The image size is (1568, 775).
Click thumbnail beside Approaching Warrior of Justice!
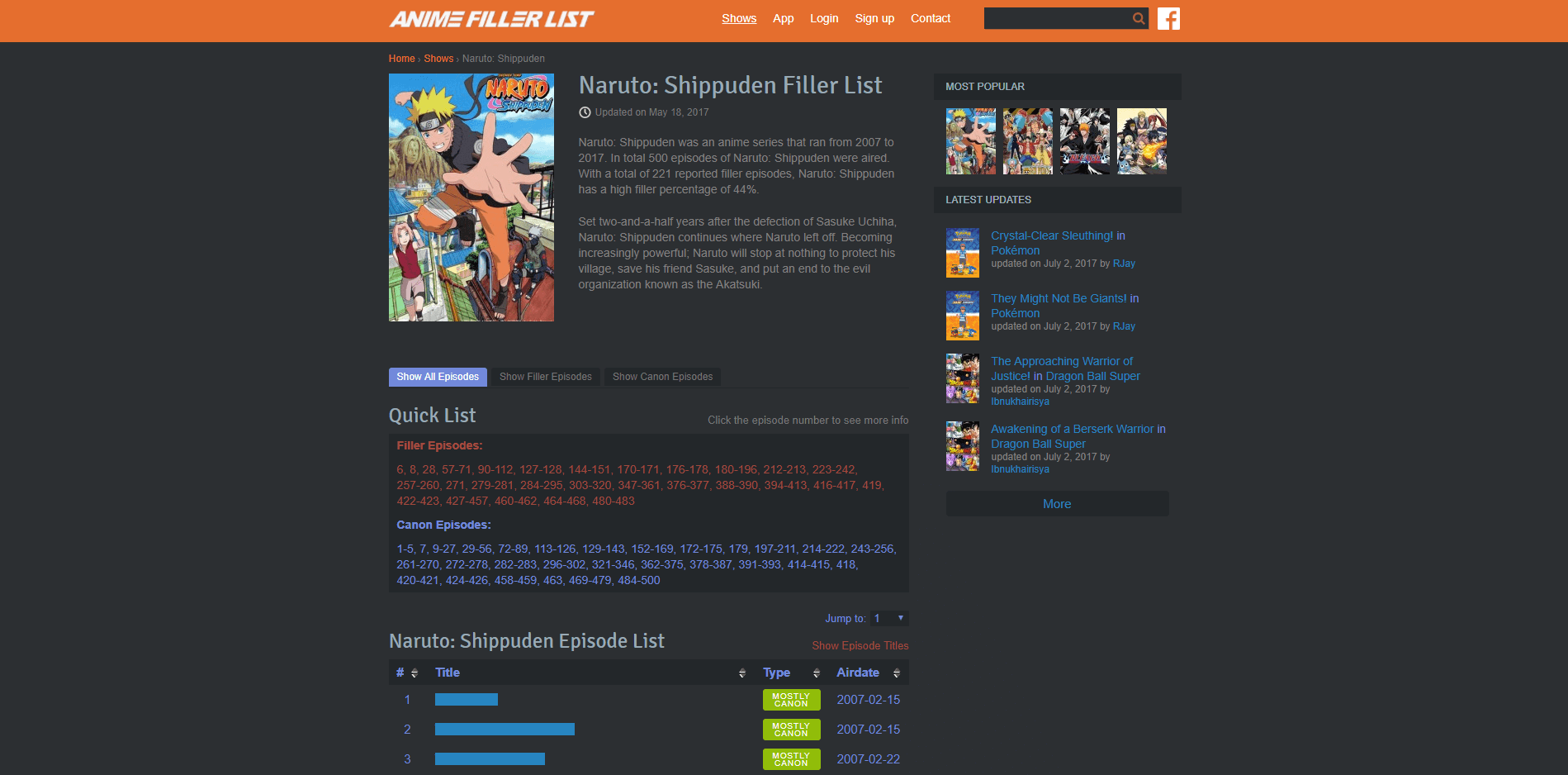(963, 378)
